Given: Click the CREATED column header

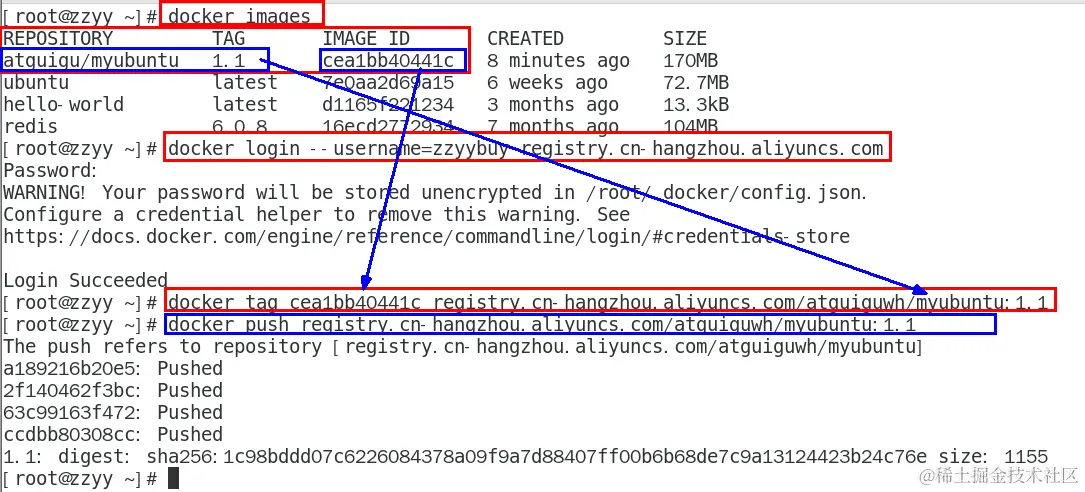Looking at the screenshot, I should (525, 39).
